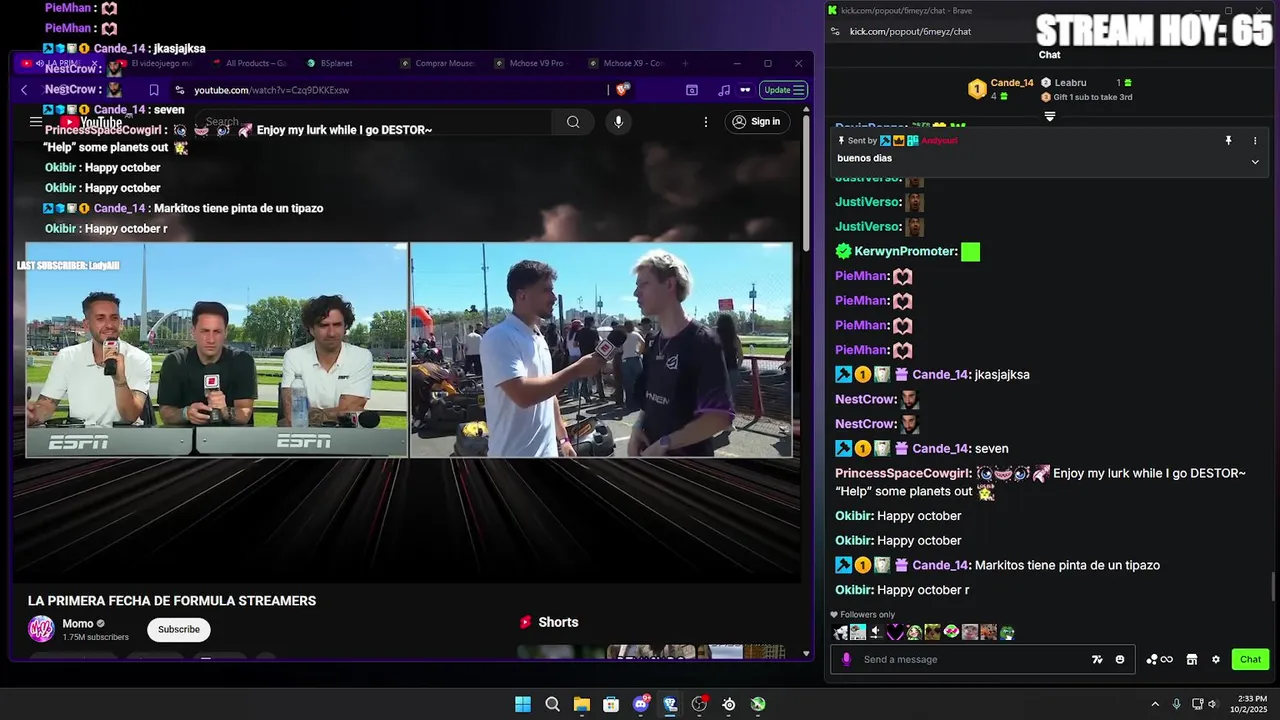
Task: Click the purple microphone icon in Kick chat box
Action: point(846,659)
